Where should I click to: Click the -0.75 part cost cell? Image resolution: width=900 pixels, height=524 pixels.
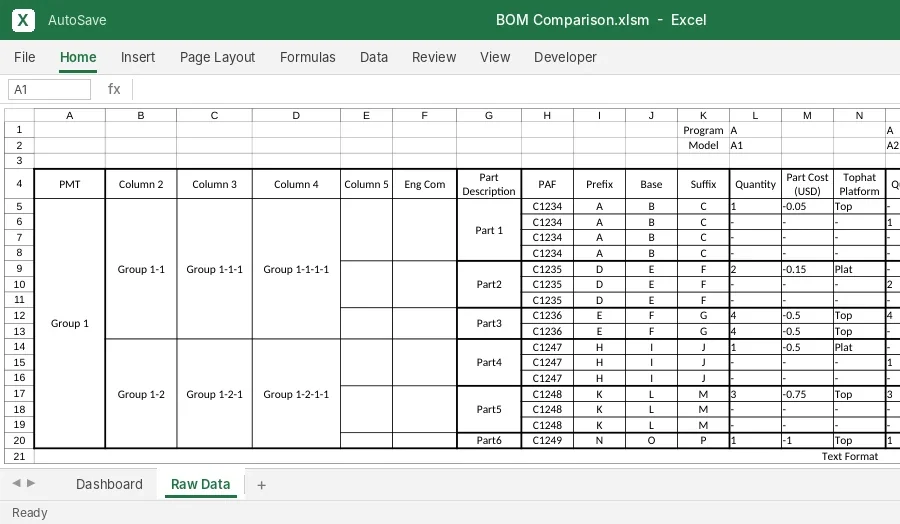pos(807,394)
